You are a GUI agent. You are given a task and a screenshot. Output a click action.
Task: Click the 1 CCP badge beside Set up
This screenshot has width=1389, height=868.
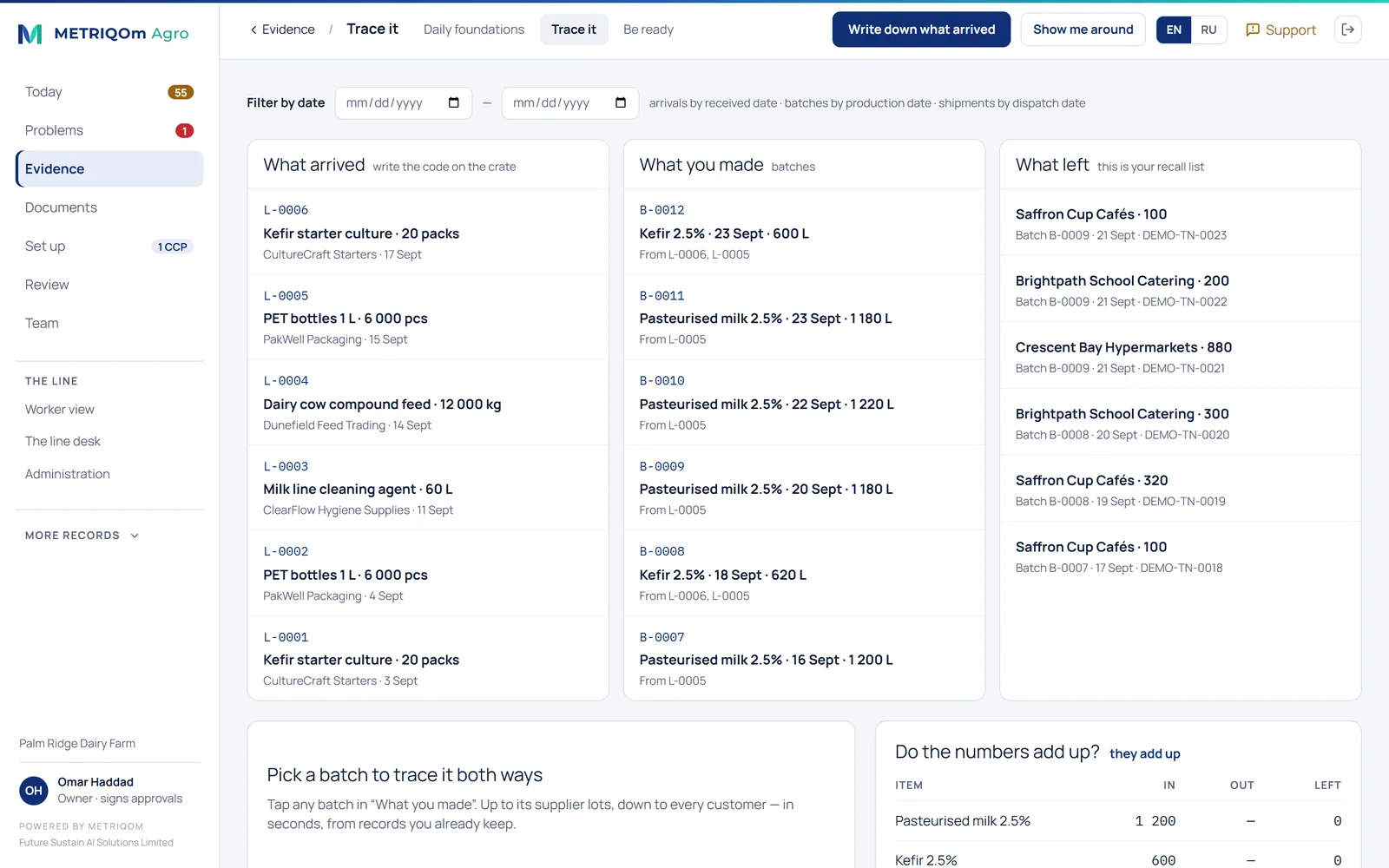coord(172,247)
